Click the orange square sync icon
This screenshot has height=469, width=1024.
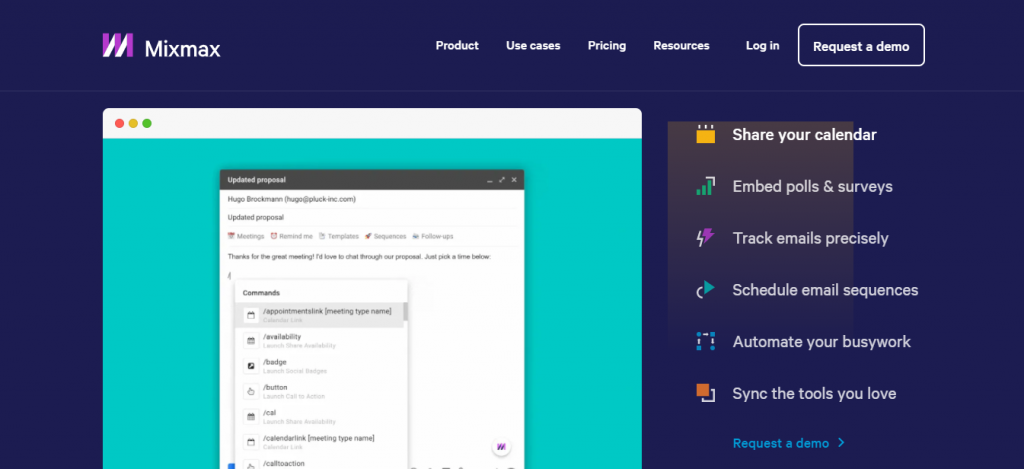705,393
